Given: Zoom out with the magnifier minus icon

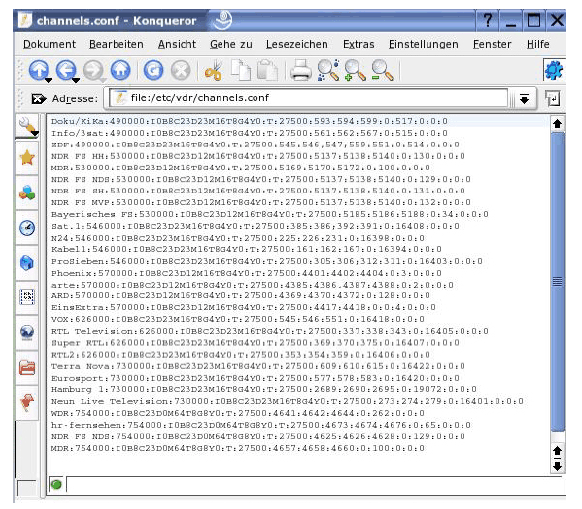Looking at the screenshot, I should [382, 70].
